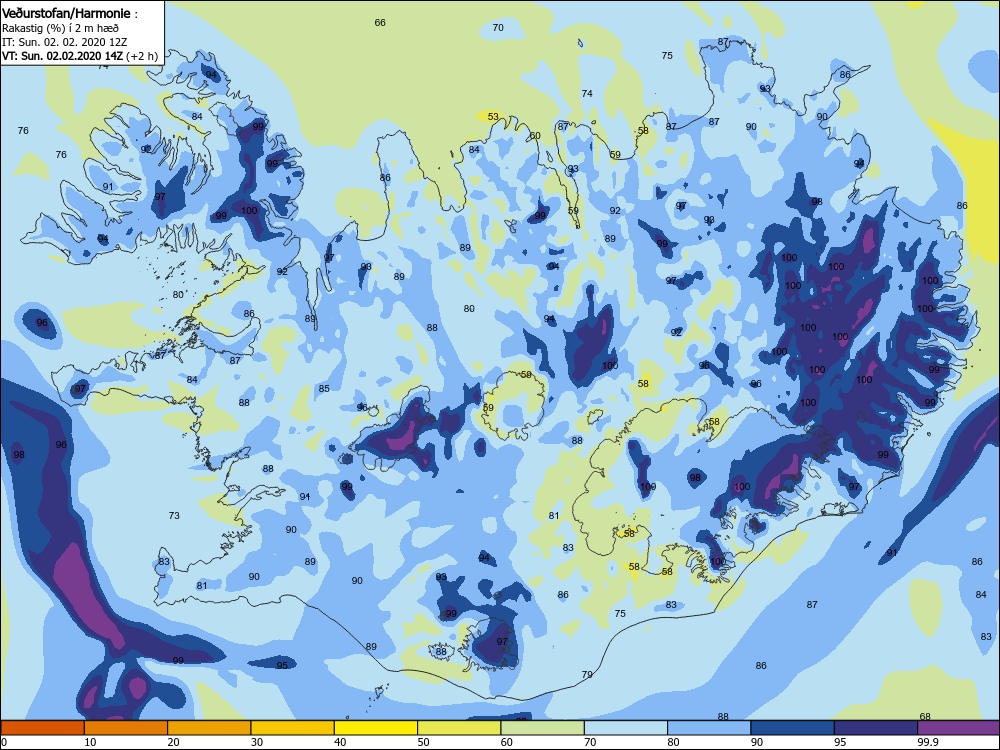Select the 80–90 medium blue legend swatch

pos(709,728)
